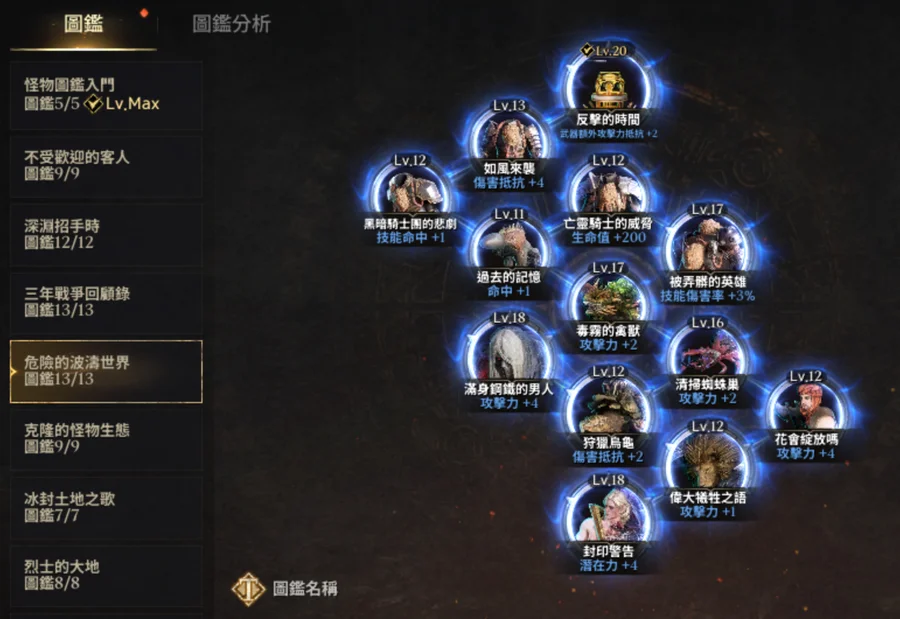
Task: Select the 克隆的怪物生態 list item
Action: click(106, 439)
